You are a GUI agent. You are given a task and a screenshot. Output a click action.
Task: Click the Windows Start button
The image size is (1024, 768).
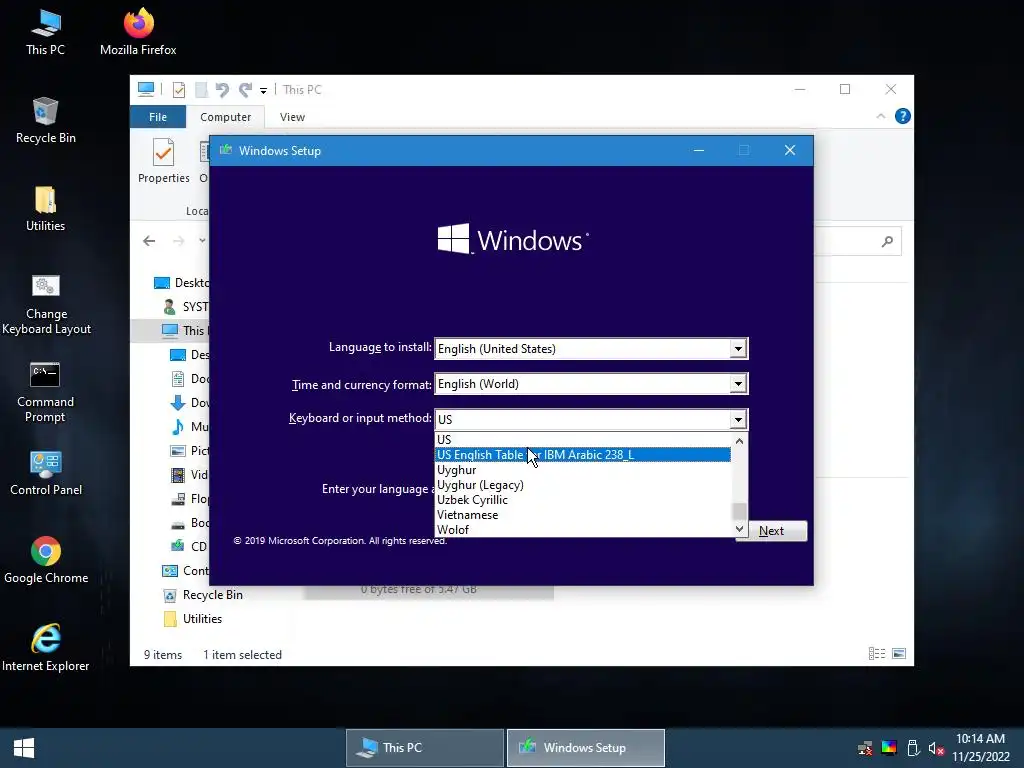tap(24, 748)
